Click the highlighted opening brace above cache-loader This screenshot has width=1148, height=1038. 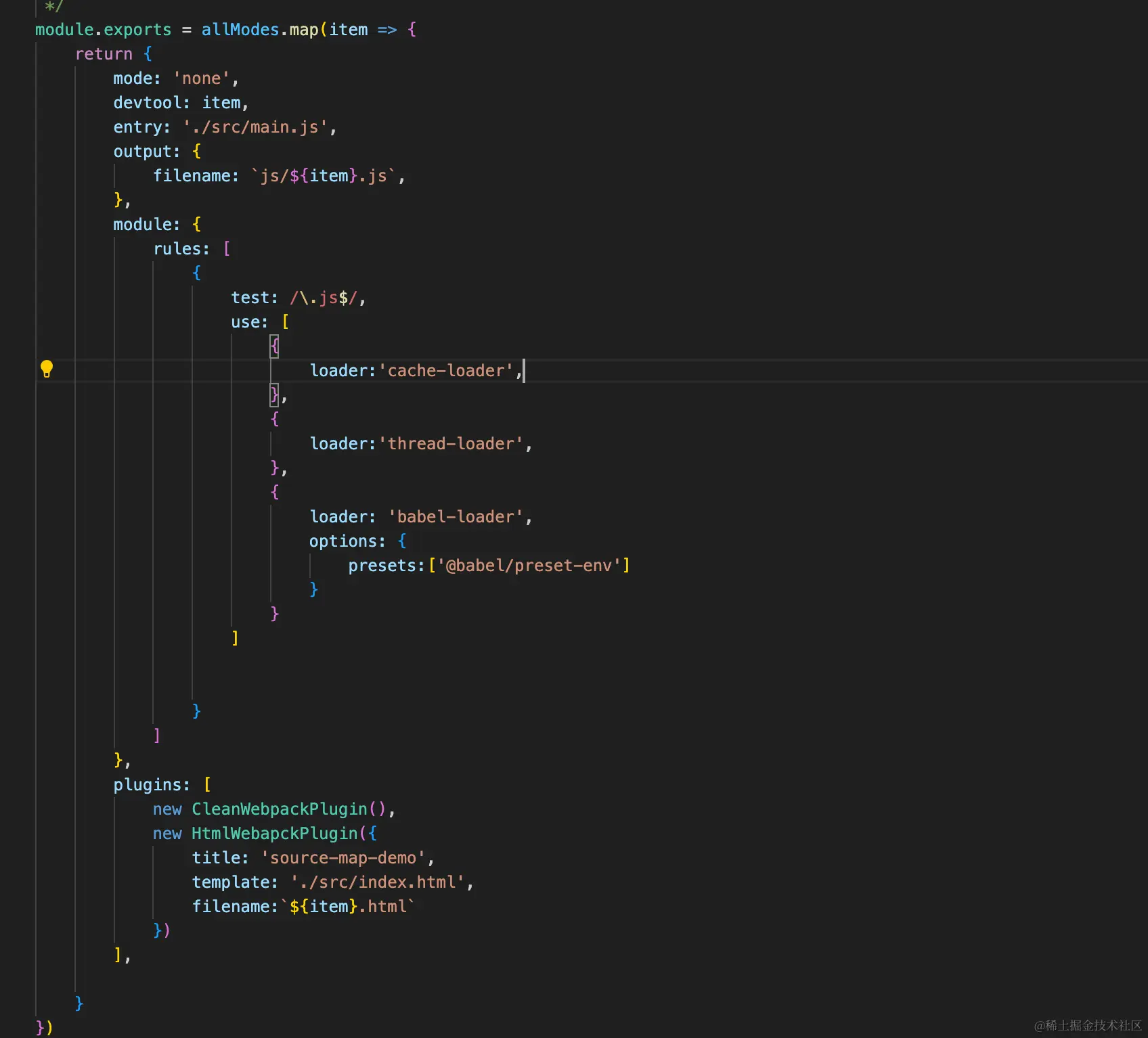tap(274, 346)
